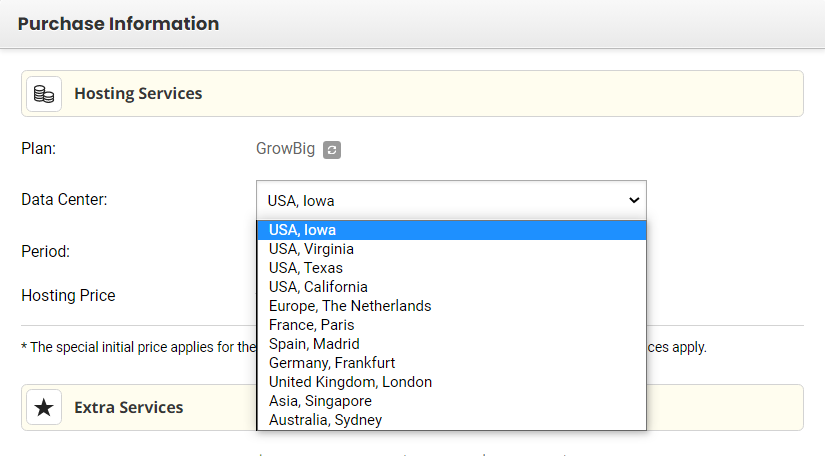
Task: Click the Data Center: label
Action: coord(64,200)
